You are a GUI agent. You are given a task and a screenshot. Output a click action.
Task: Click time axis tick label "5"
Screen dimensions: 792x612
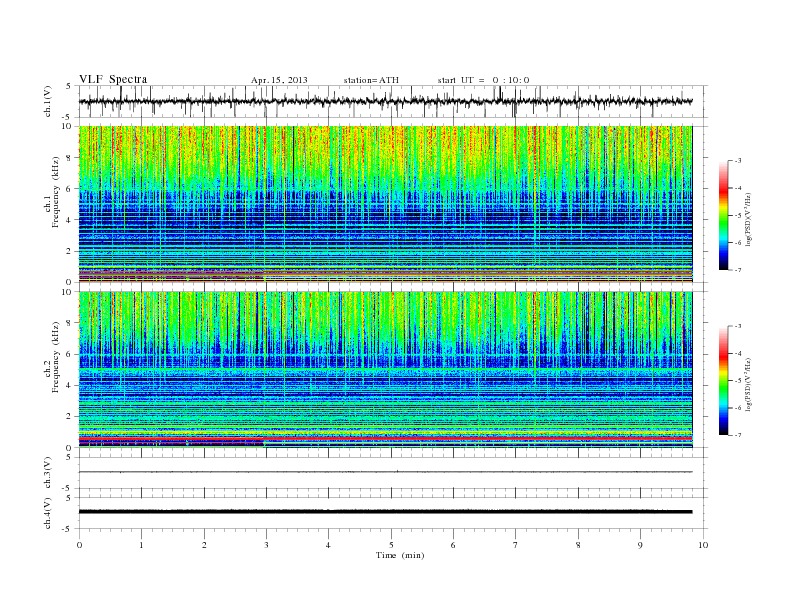coord(391,545)
